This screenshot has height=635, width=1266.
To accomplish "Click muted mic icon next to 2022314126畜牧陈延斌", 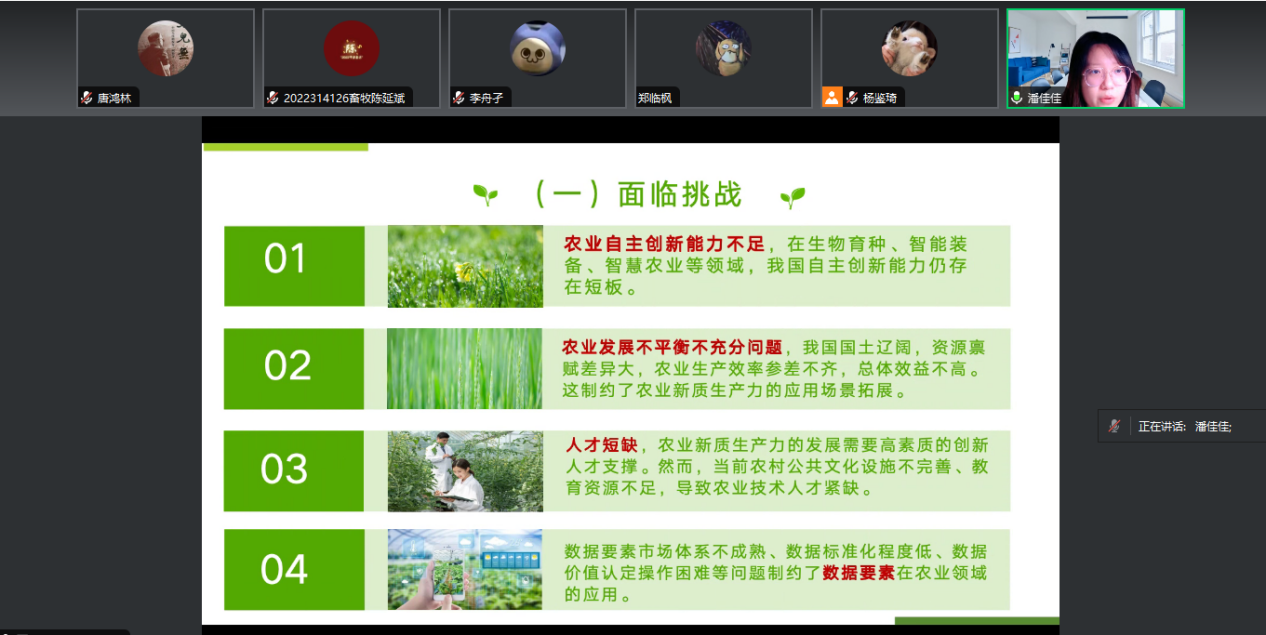I will click(x=273, y=98).
